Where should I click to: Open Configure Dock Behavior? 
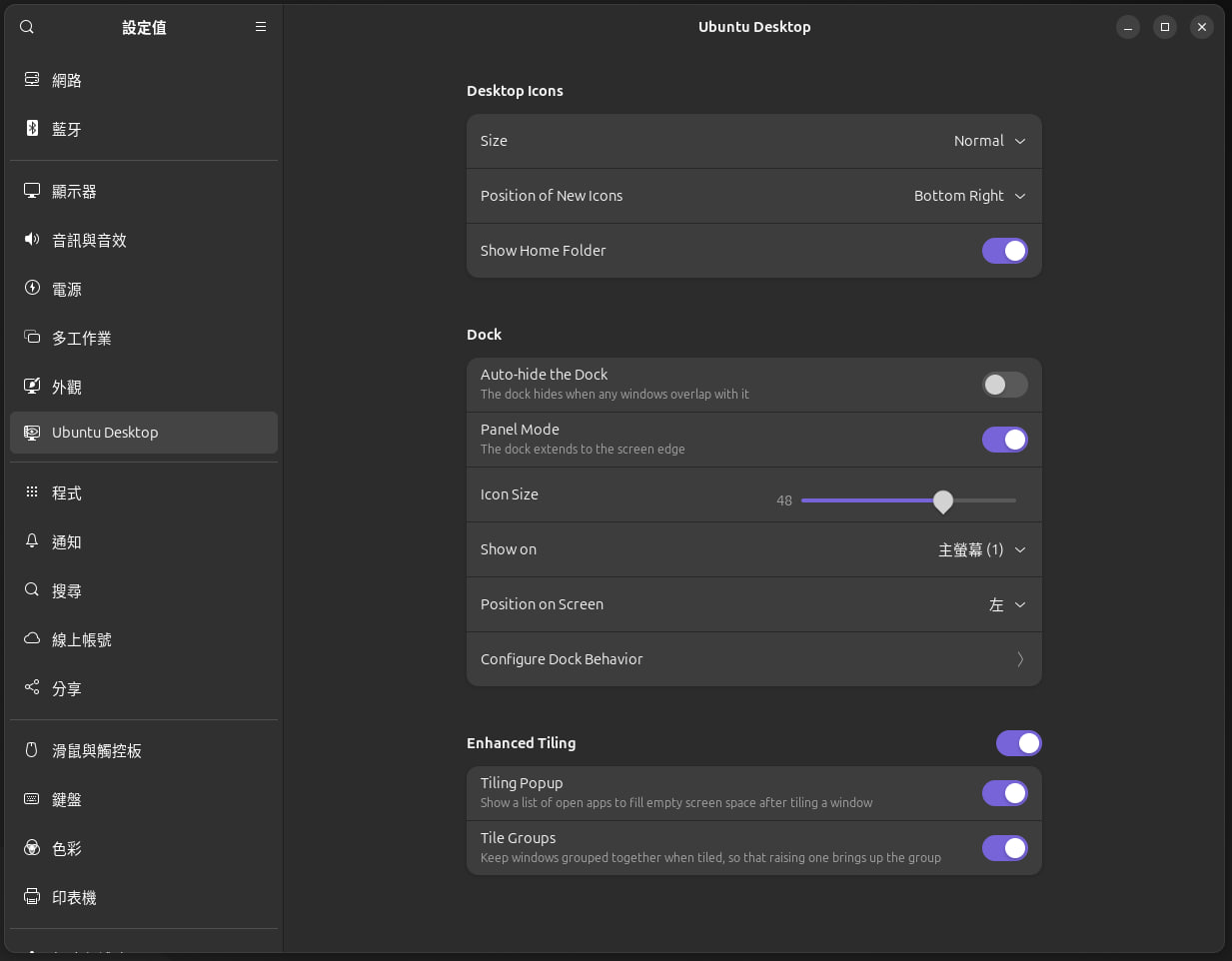[753, 659]
